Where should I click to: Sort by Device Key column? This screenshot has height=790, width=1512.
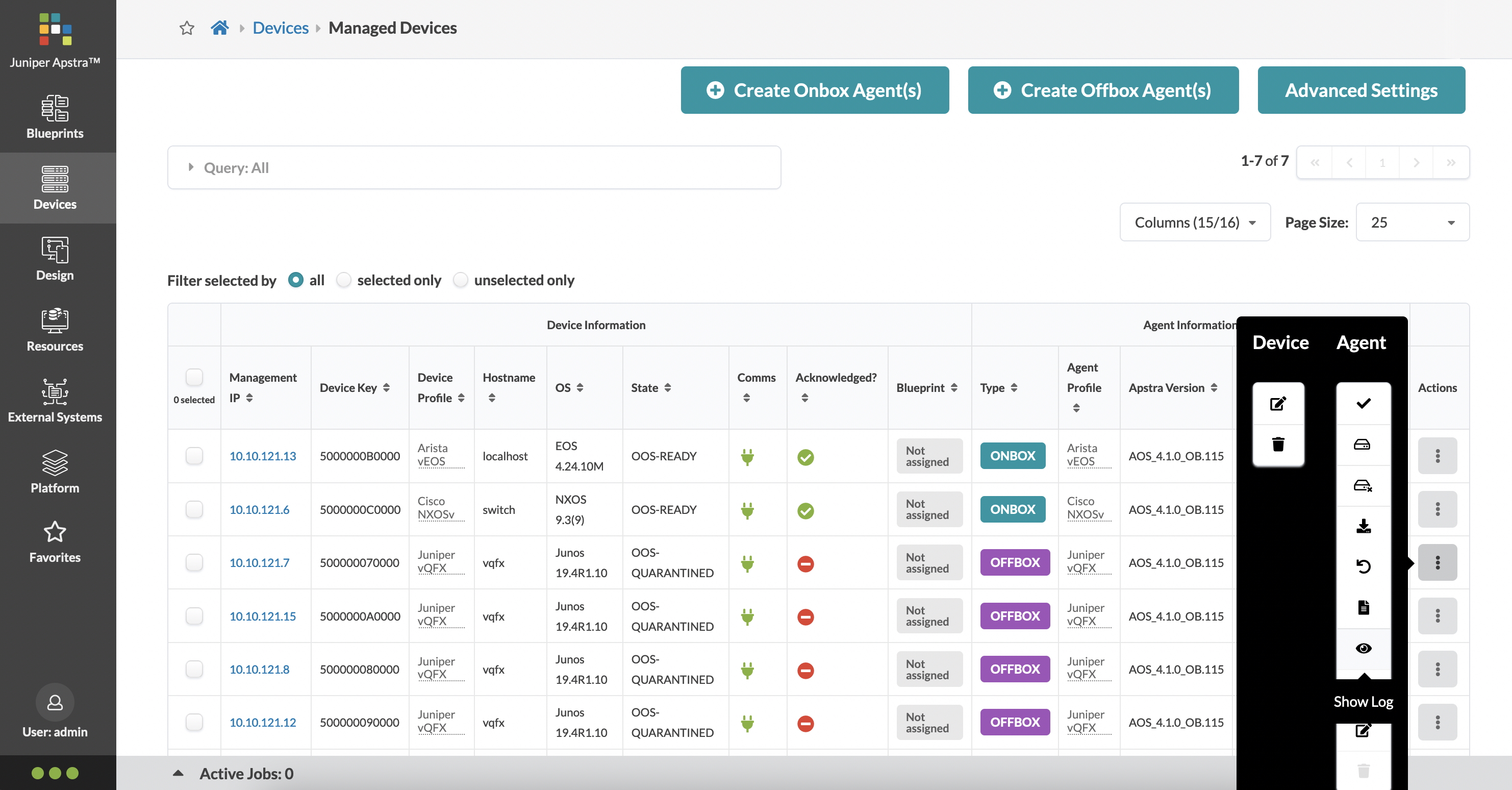click(x=386, y=388)
